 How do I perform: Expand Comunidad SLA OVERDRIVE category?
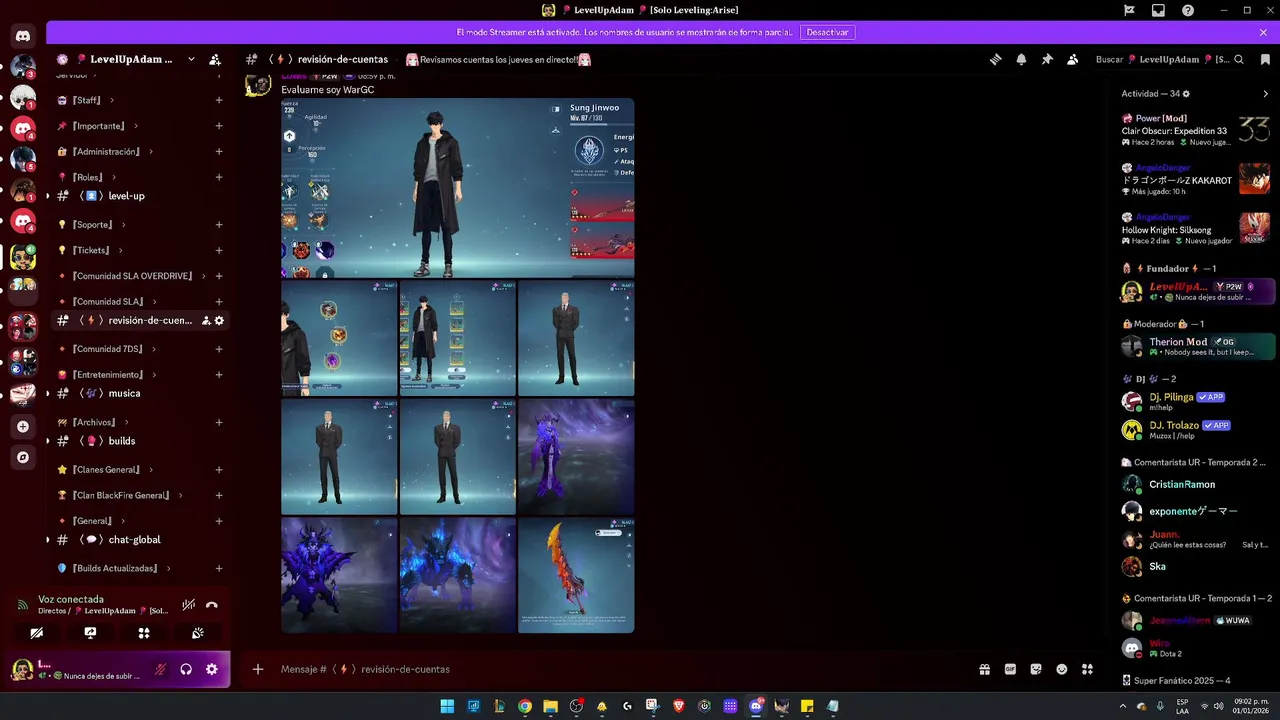click(132, 276)
